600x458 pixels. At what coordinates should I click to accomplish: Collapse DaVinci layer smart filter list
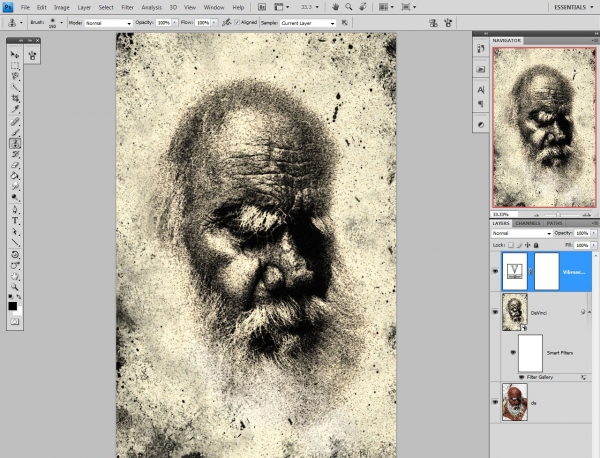[x=589, y=312]
